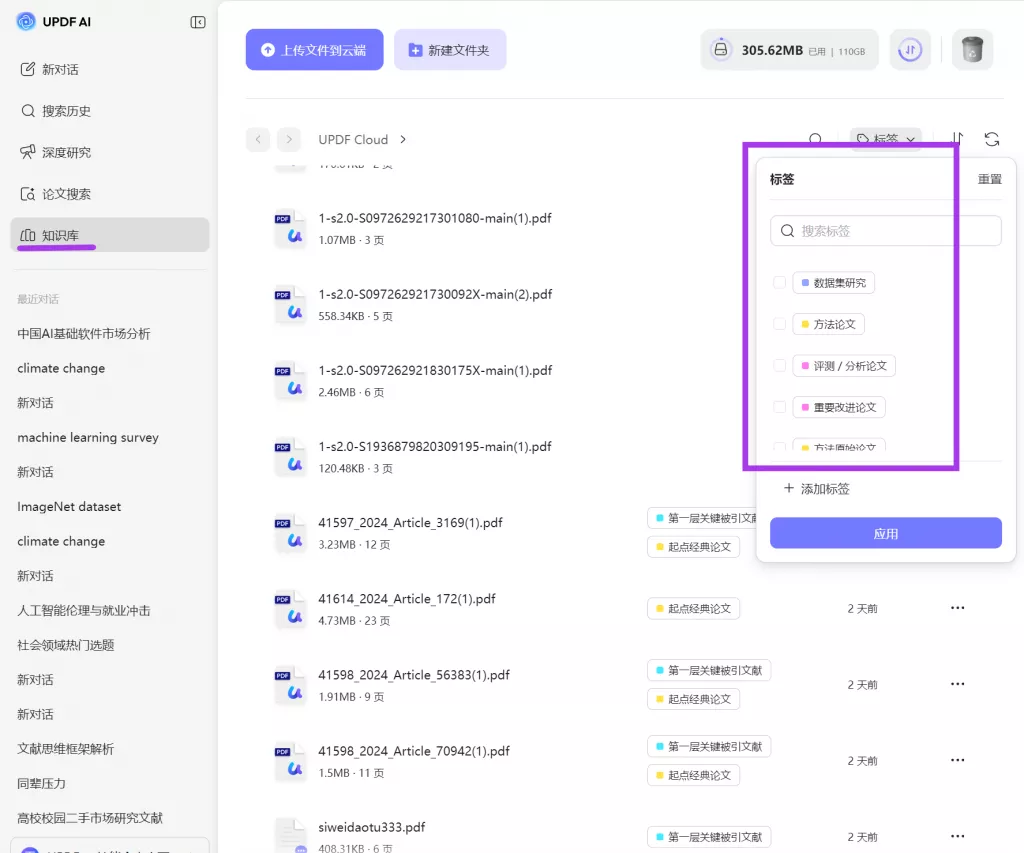Click the search magnifier above the file list
The image size is (1024, 853).
[816, 140]
